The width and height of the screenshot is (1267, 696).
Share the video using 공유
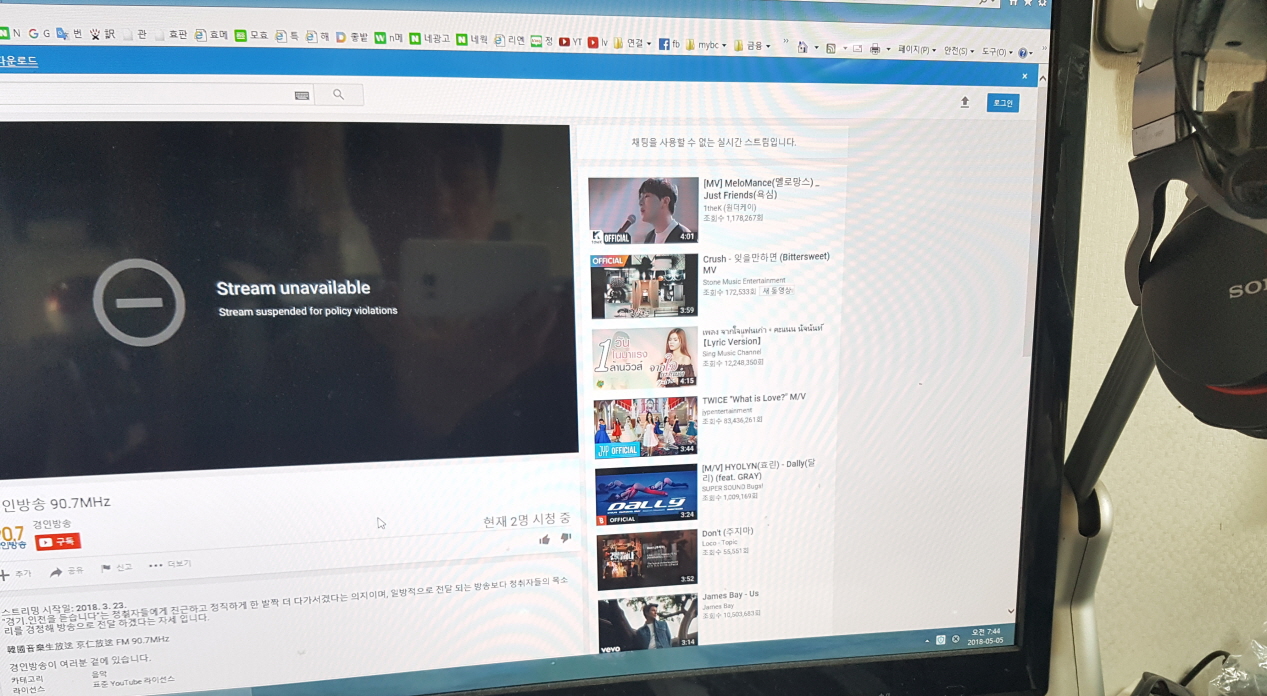coord(67,571)
